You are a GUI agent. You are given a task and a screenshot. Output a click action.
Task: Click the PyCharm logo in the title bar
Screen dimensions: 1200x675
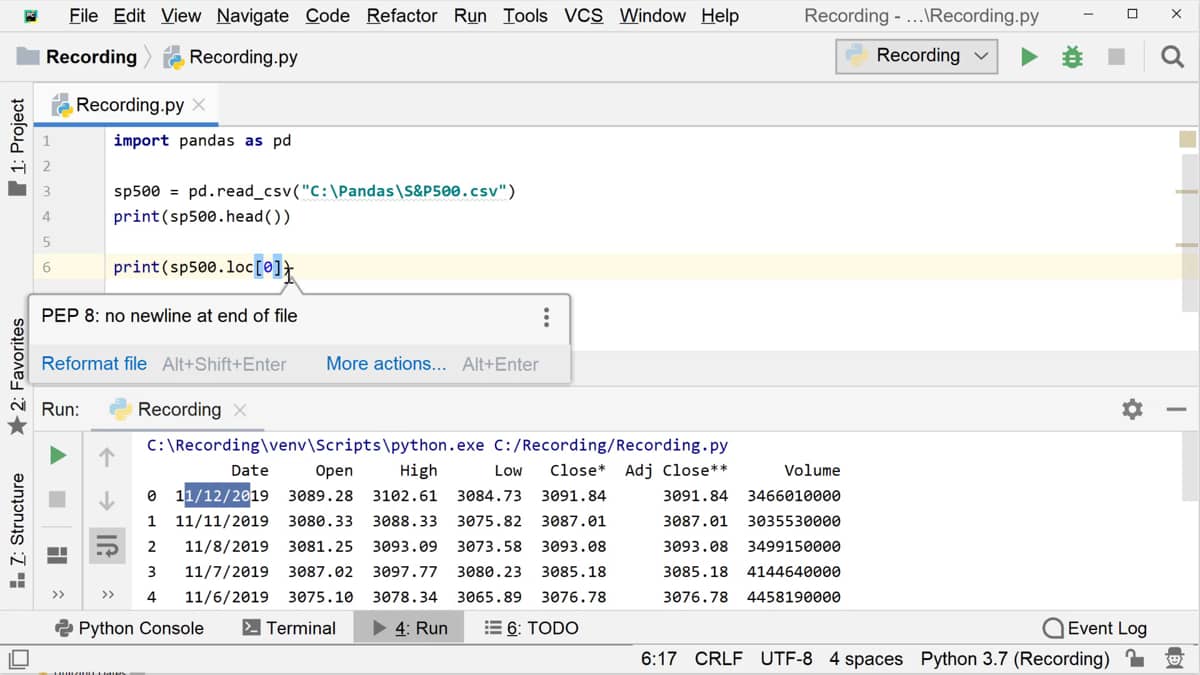pyautogui.click(x=32, y=16)
